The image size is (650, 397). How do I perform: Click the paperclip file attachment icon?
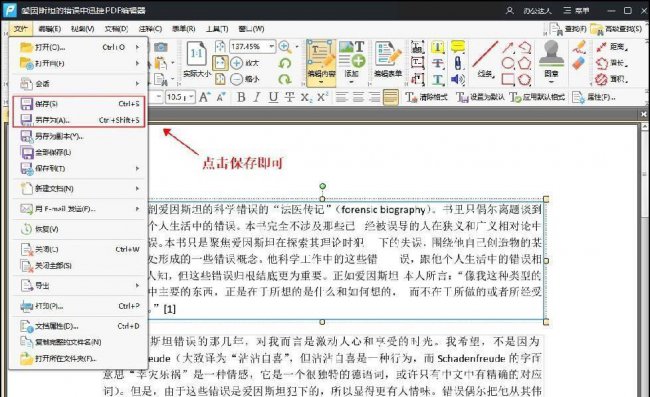(x=458, y=63)
